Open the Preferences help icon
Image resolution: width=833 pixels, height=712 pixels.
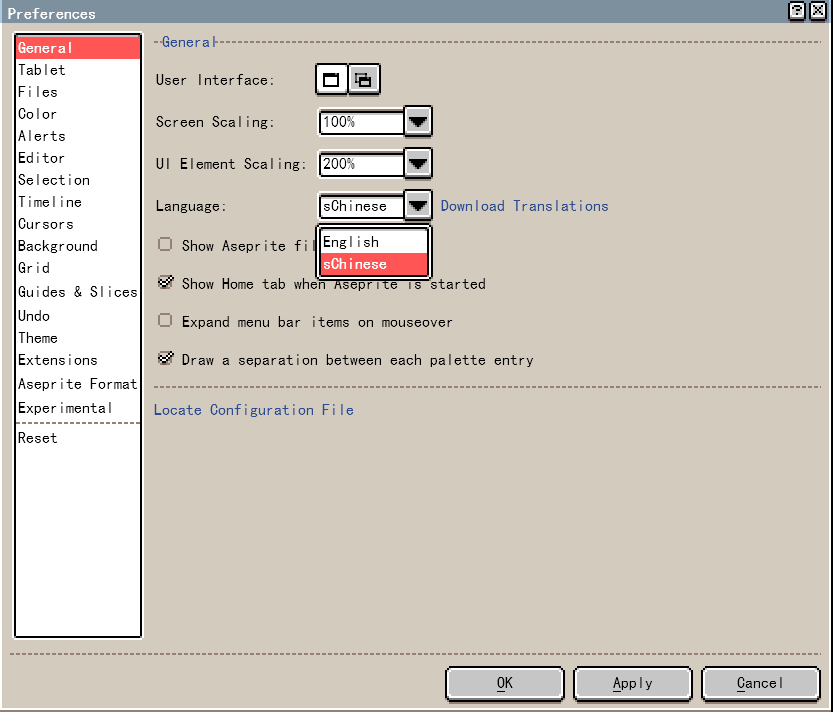(797, 11)
